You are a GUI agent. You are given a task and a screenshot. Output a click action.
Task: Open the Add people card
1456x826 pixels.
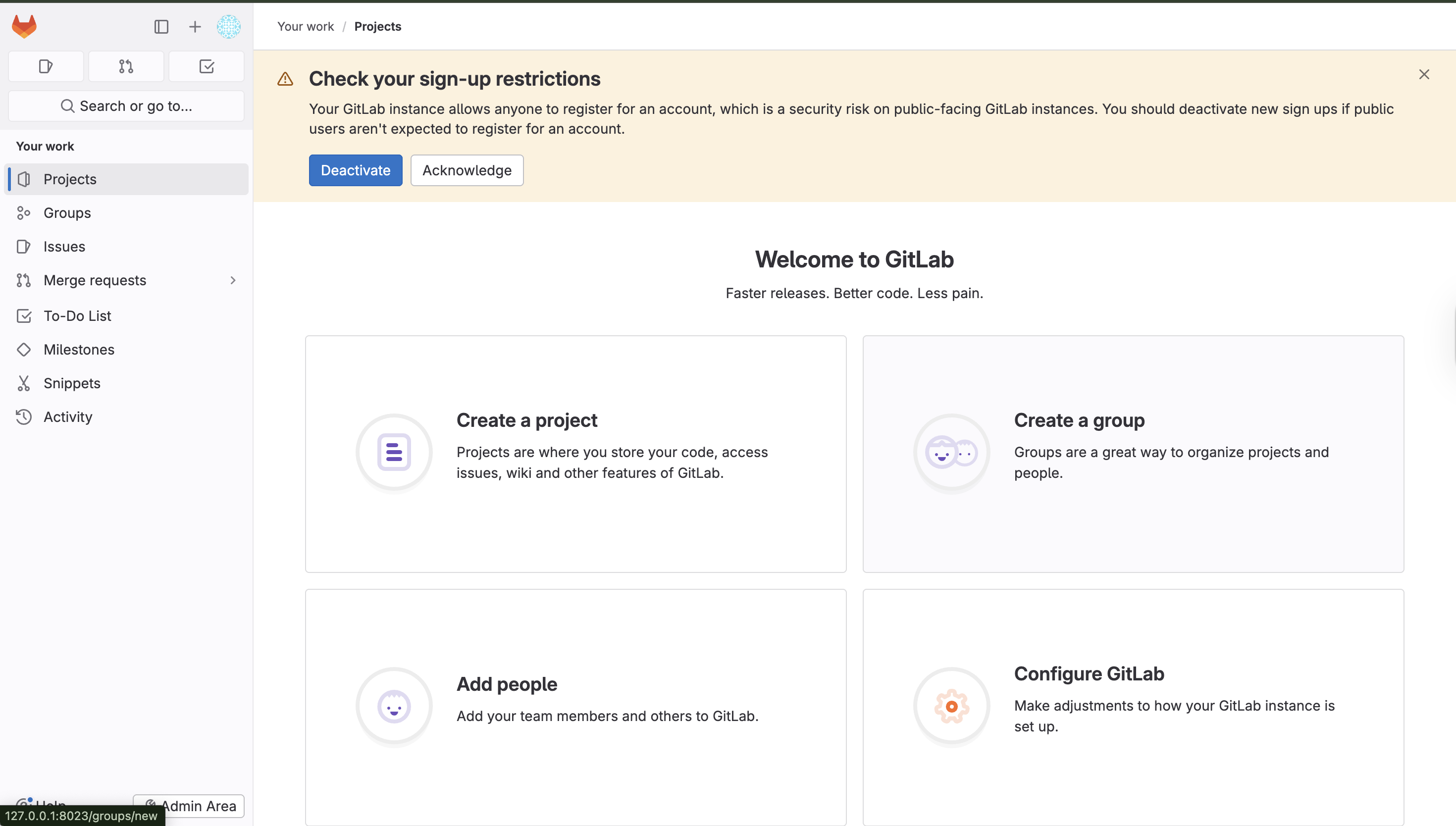click(x=575, y=707)
